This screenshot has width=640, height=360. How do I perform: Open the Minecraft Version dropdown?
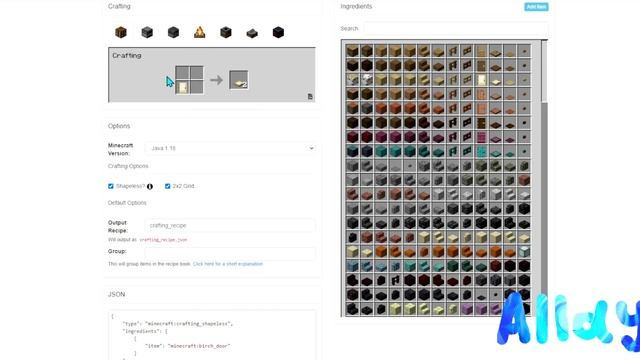[230, 148]
